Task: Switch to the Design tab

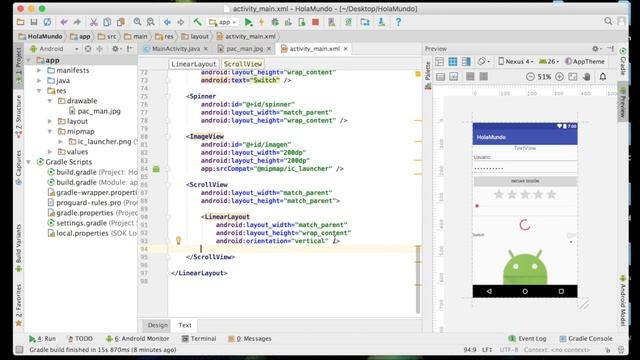Action: coord(158,325)
